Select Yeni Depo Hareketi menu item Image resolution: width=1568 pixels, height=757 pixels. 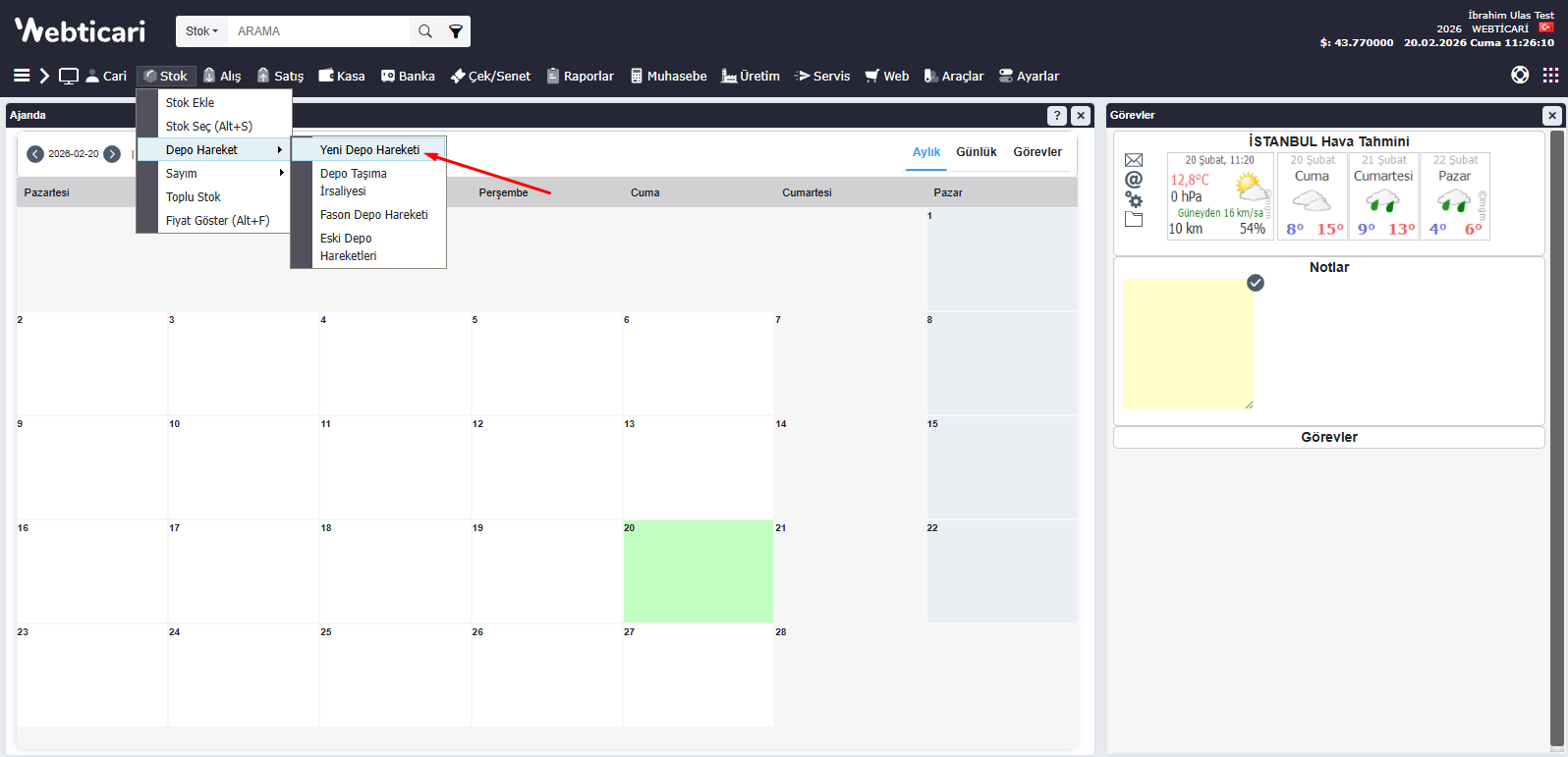[x=369, y=150]
